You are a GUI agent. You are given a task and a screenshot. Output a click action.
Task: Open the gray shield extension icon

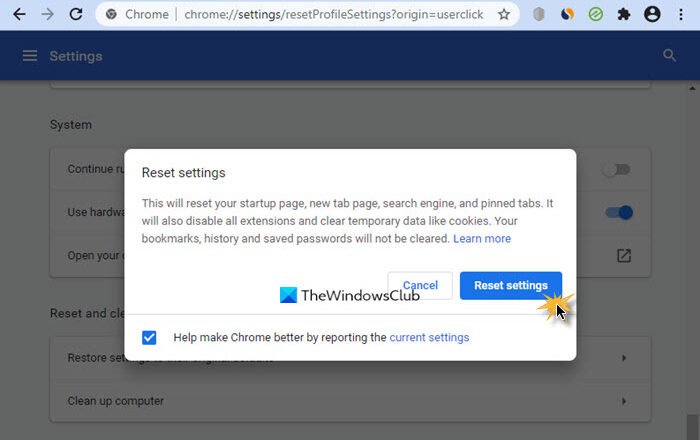pyautogui.click(x=539, y=14)
